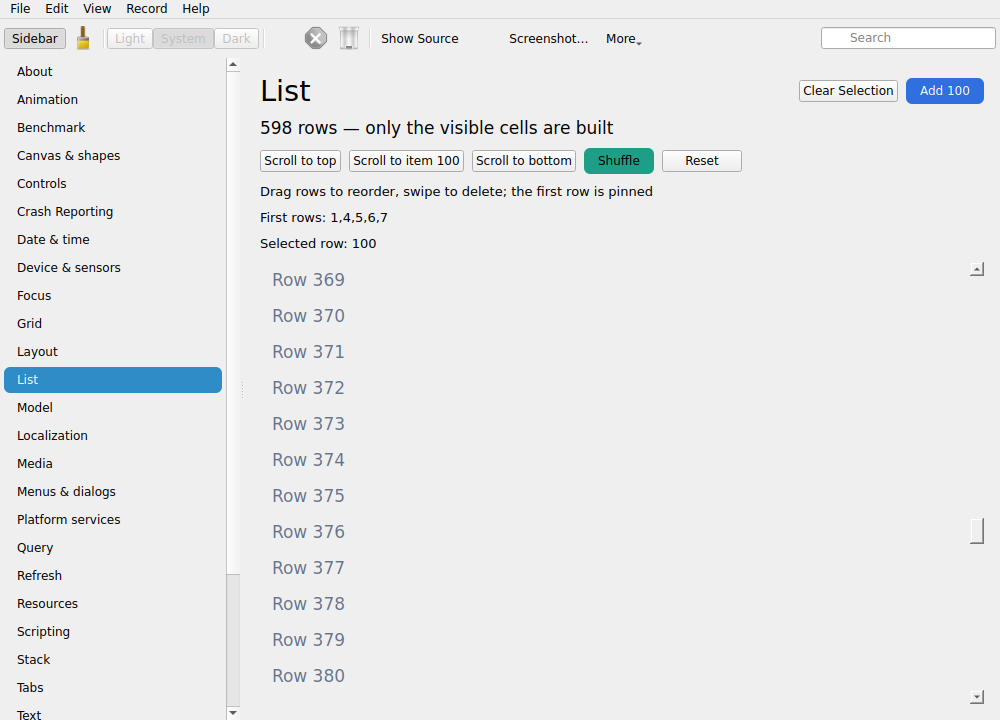
Task: Open the Help menu
Action: [x=196, y=9]
